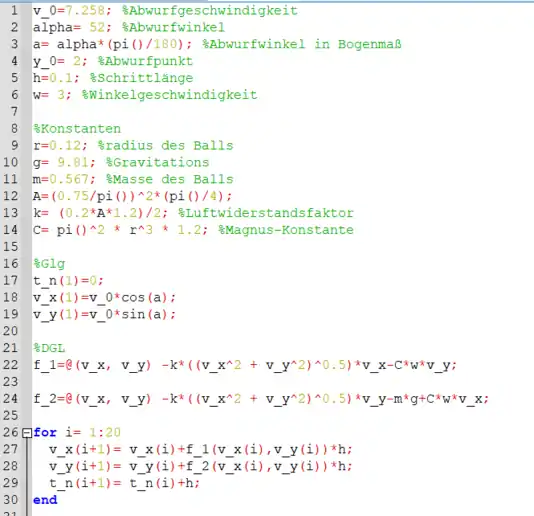Click 'A=(0.75/pi())^2*(pi()/4);' line

click(132, 196)
